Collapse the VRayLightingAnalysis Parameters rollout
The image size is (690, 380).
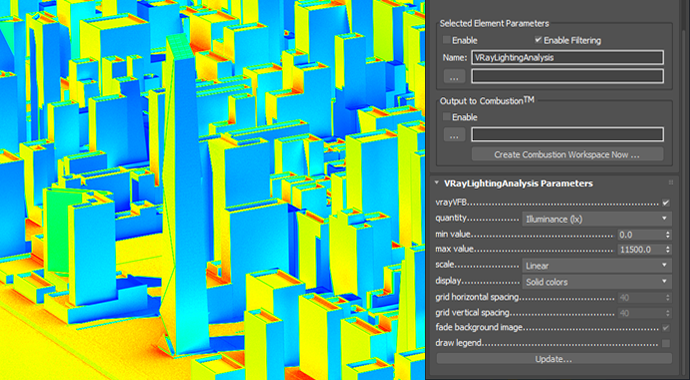(437, 183)
